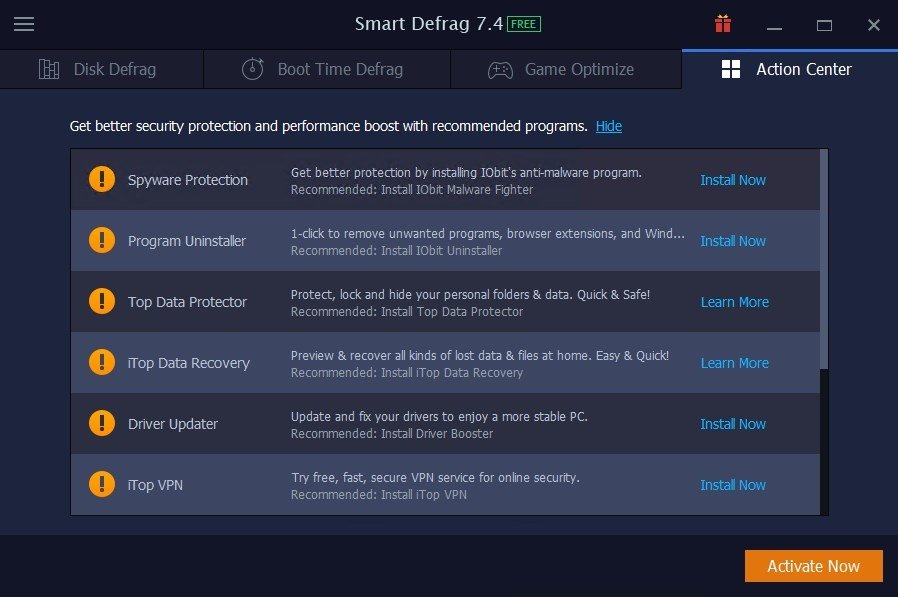Click the iTop VPN warning icon
898x597 pixels.
[x=102, y=485]
